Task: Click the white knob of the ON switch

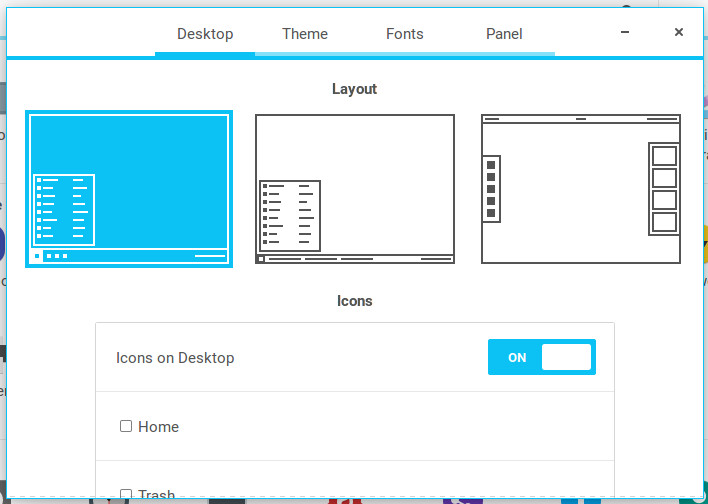Action: point(566,357)
